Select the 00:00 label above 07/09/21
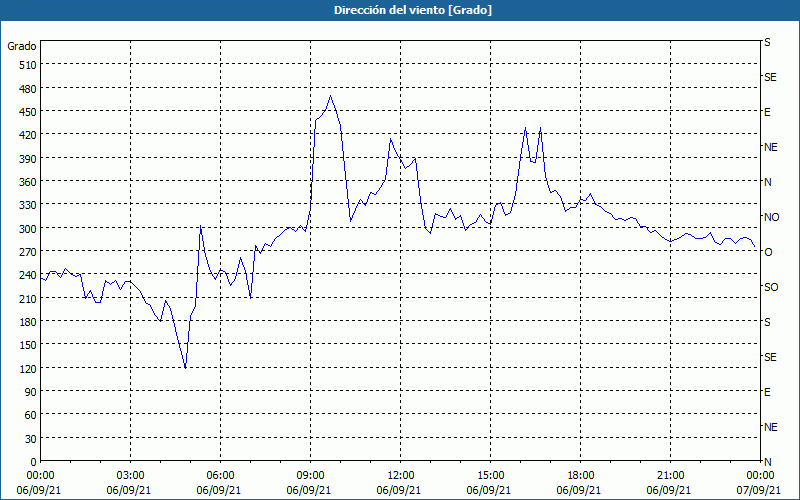800x500 pixels. [760, 476]
